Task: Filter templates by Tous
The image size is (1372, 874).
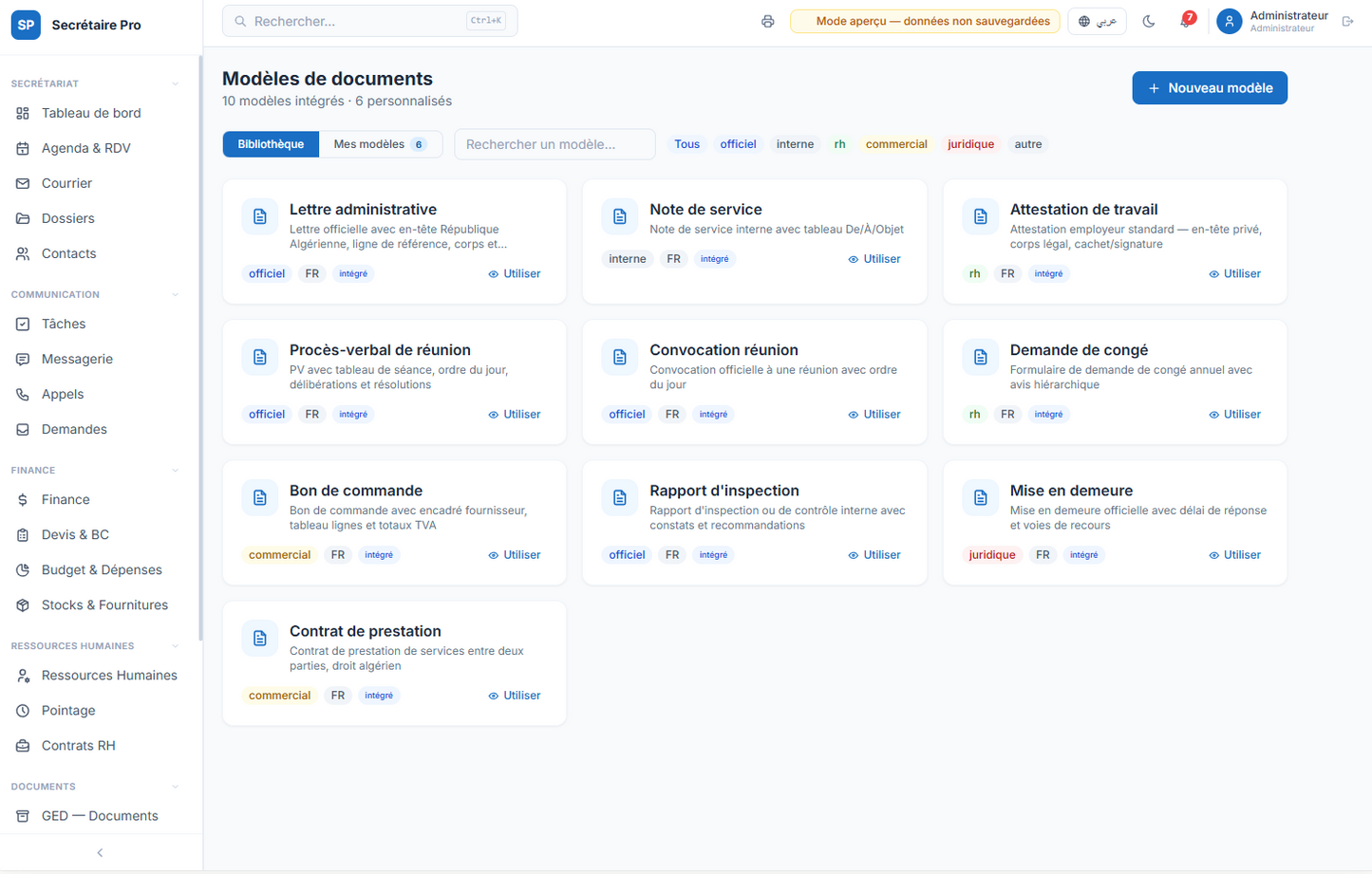Action: click(x=686, y=144)
